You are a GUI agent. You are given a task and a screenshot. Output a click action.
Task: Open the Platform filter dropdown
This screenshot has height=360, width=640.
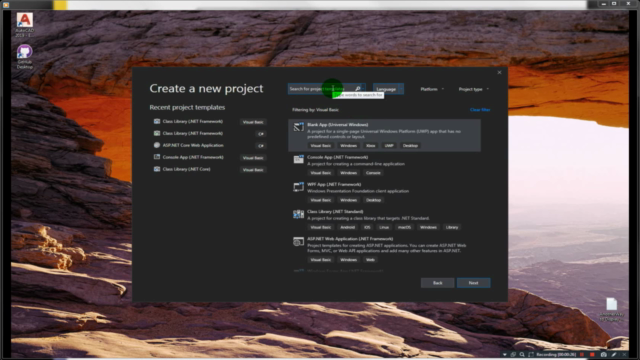point(432,89)
